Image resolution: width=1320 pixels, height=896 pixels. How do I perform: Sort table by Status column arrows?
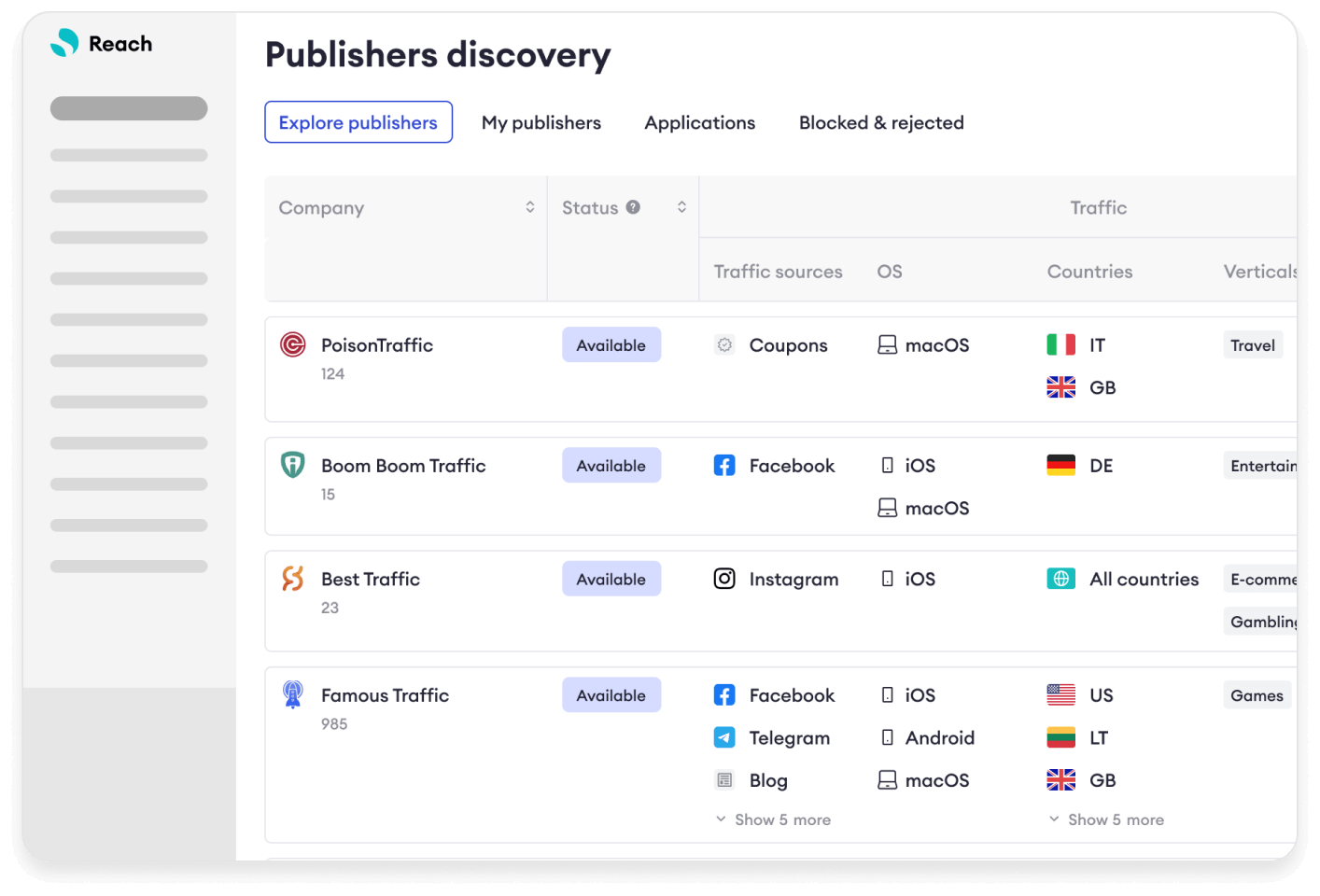point(681,207)
